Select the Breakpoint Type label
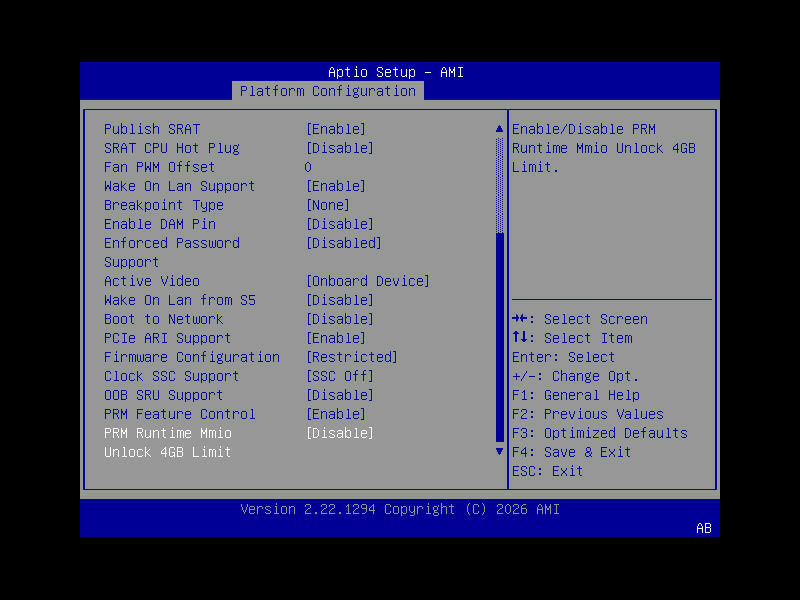Viewport: 800px width, 600px height. 164,205
